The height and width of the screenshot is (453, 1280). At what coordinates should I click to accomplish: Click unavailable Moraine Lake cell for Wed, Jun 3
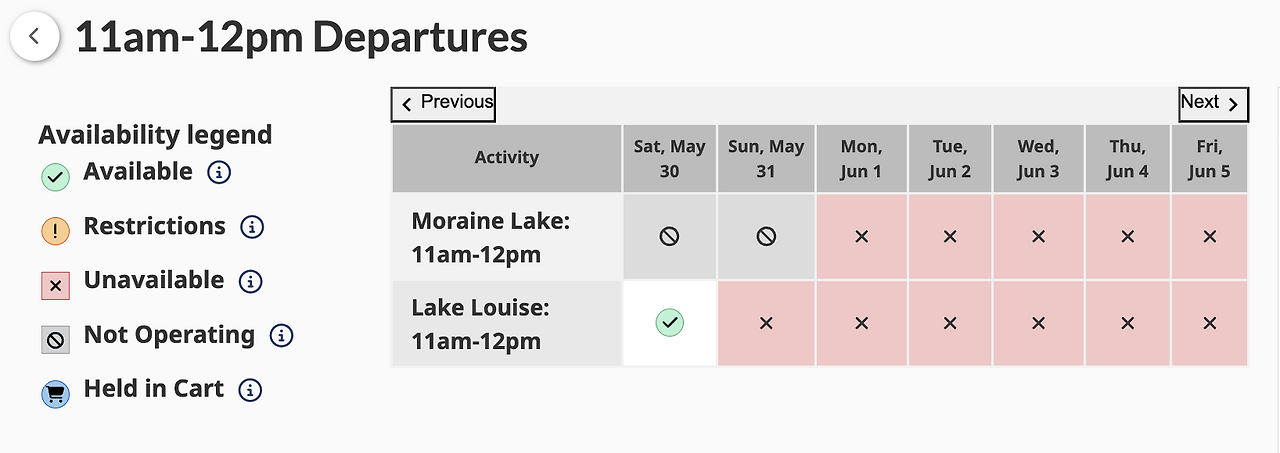(x=1038, y=236)
